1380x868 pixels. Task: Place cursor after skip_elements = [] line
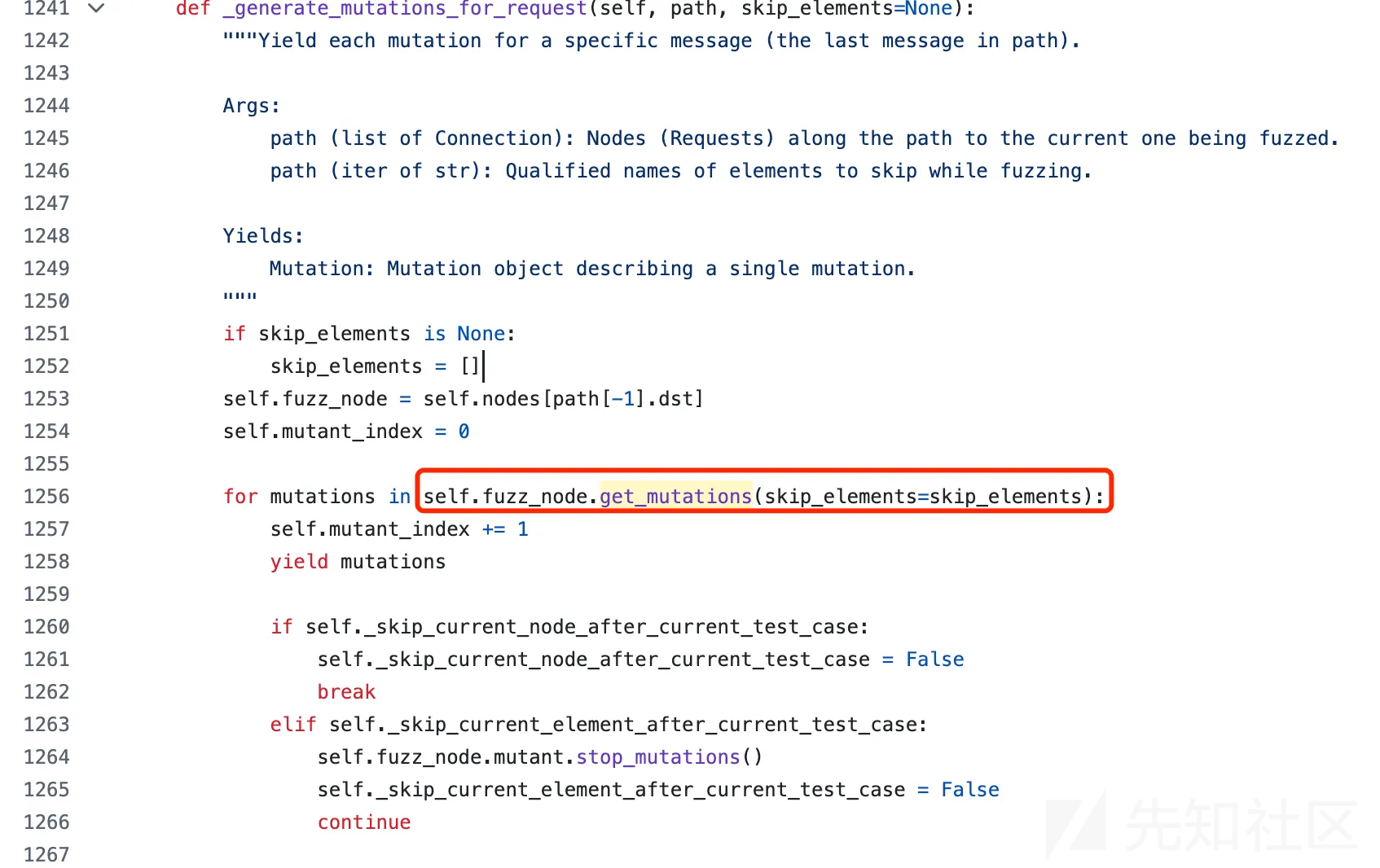point(483,366)
